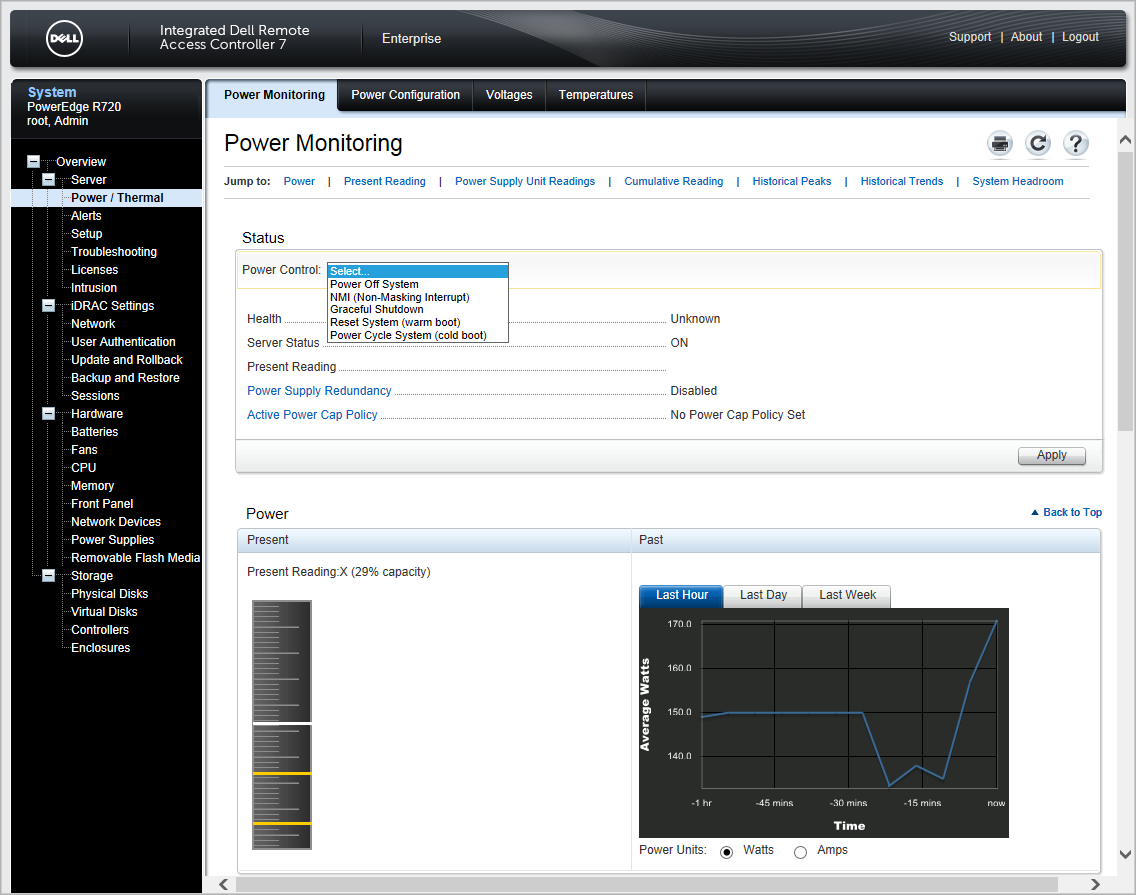Click the Dell logo
Viewport: 1136px width, 895px height.
tap(65, 39)
